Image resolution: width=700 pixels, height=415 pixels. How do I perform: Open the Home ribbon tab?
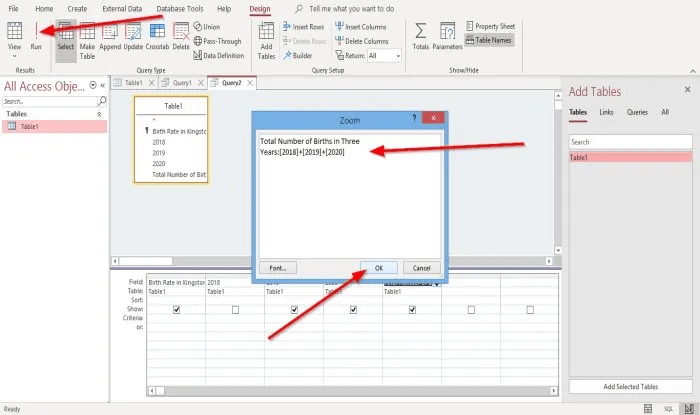pos(44,8)
